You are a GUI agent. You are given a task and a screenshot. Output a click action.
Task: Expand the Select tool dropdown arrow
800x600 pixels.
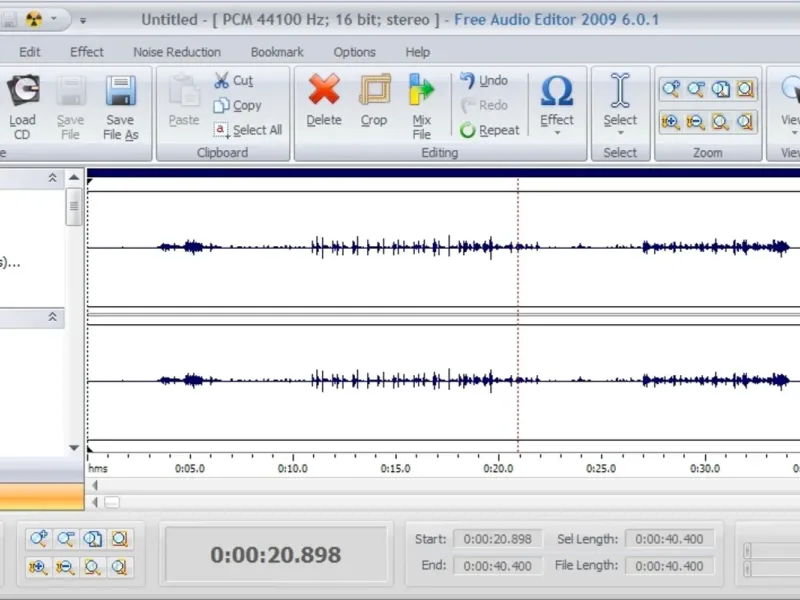[620, 133]
